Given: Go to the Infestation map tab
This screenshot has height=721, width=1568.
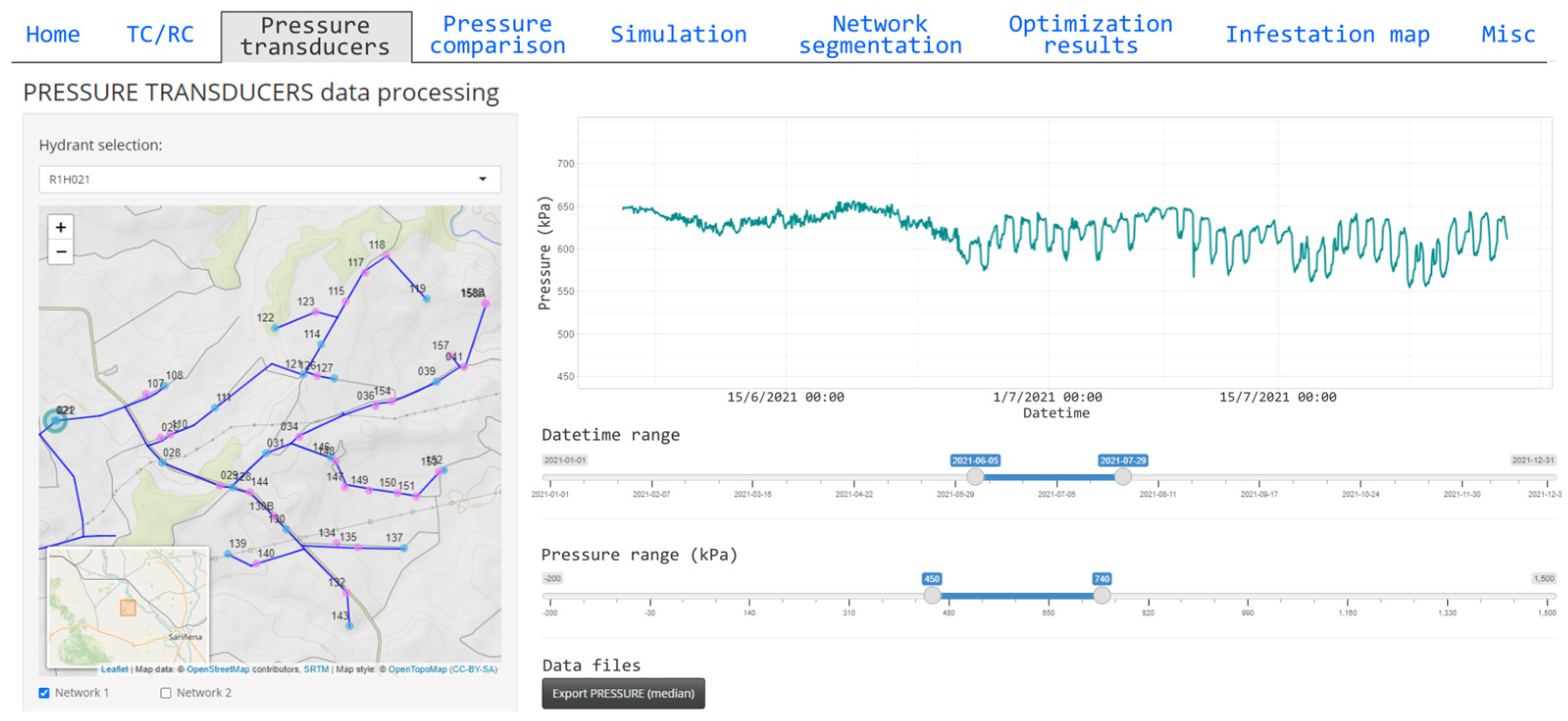Looking at the screenshot, I should click(1327, 35).
